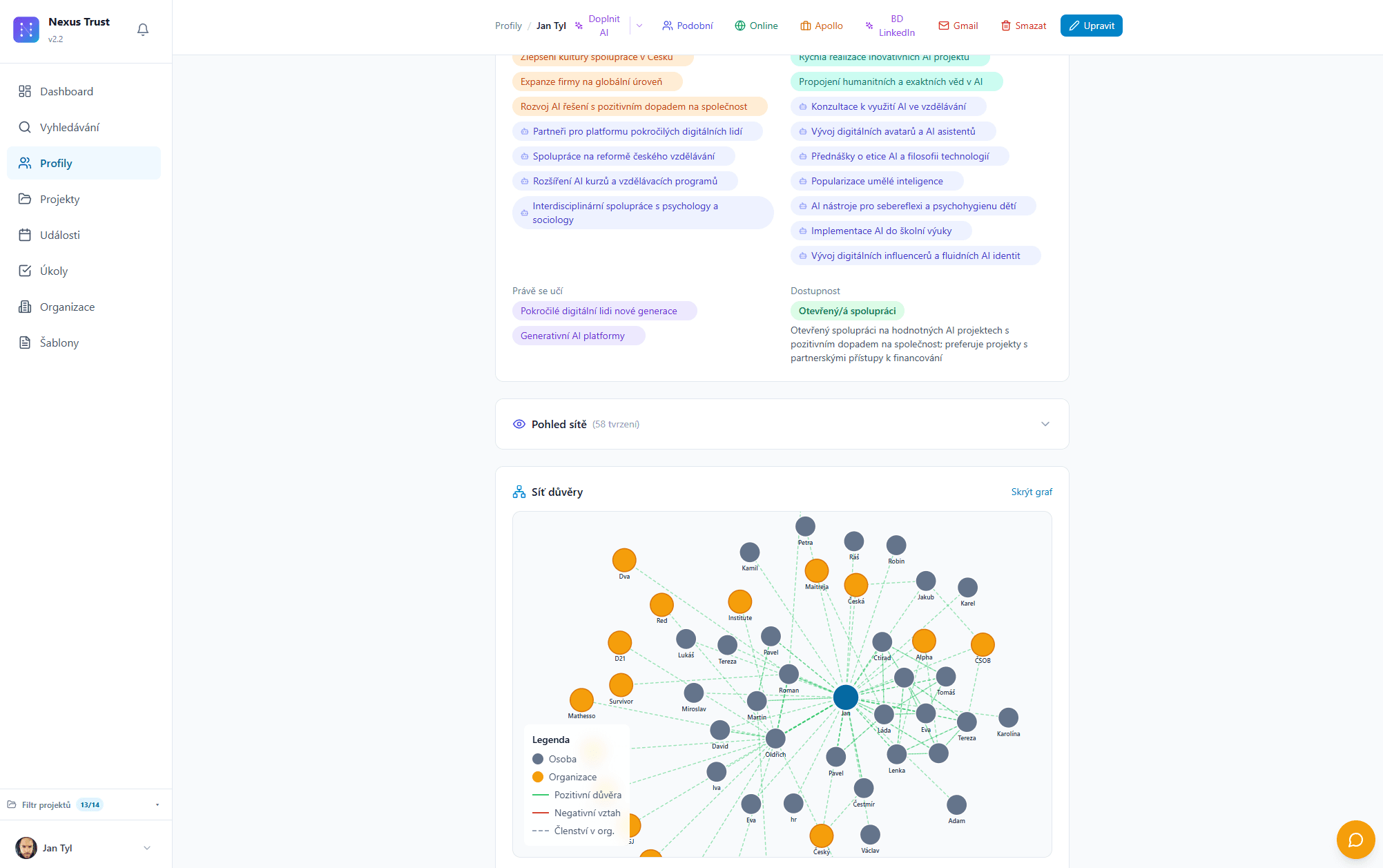Viewport: 1383px width, 868px height.
Task: Click the Upravit button
Action: 1091,26
